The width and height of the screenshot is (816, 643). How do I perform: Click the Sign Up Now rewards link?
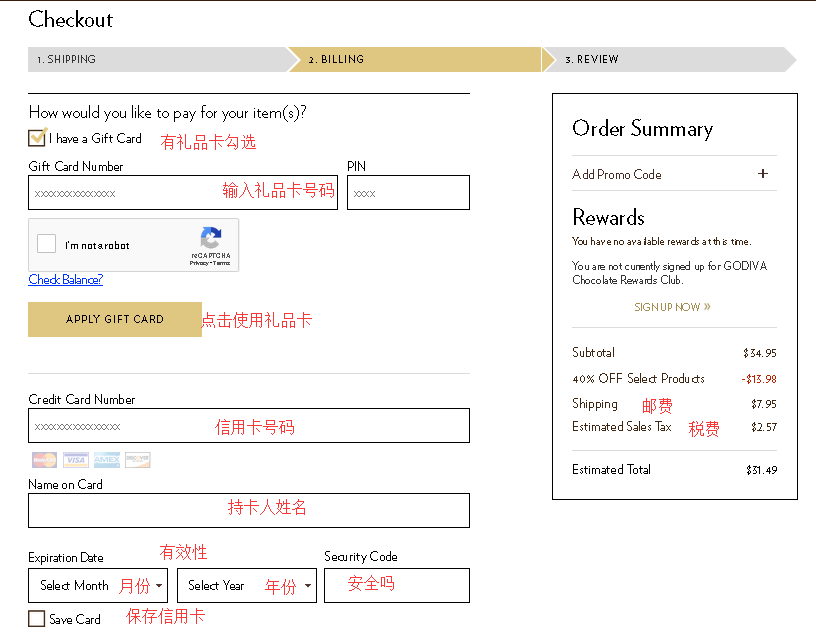coord(672,307)
